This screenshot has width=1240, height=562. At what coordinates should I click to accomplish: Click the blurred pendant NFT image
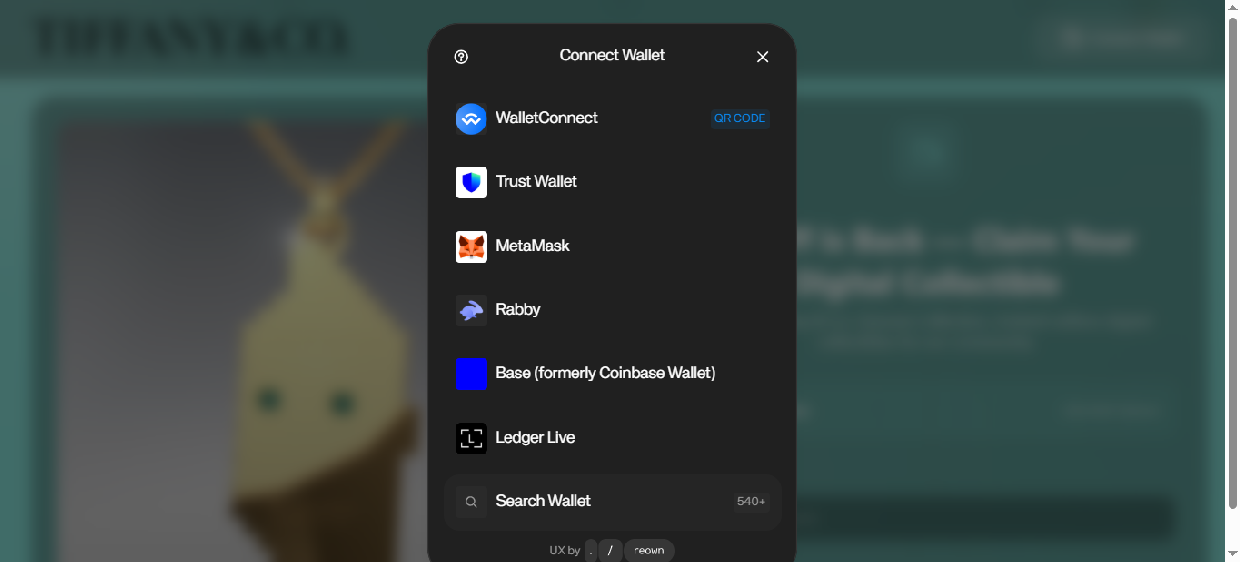coord(240,340)
